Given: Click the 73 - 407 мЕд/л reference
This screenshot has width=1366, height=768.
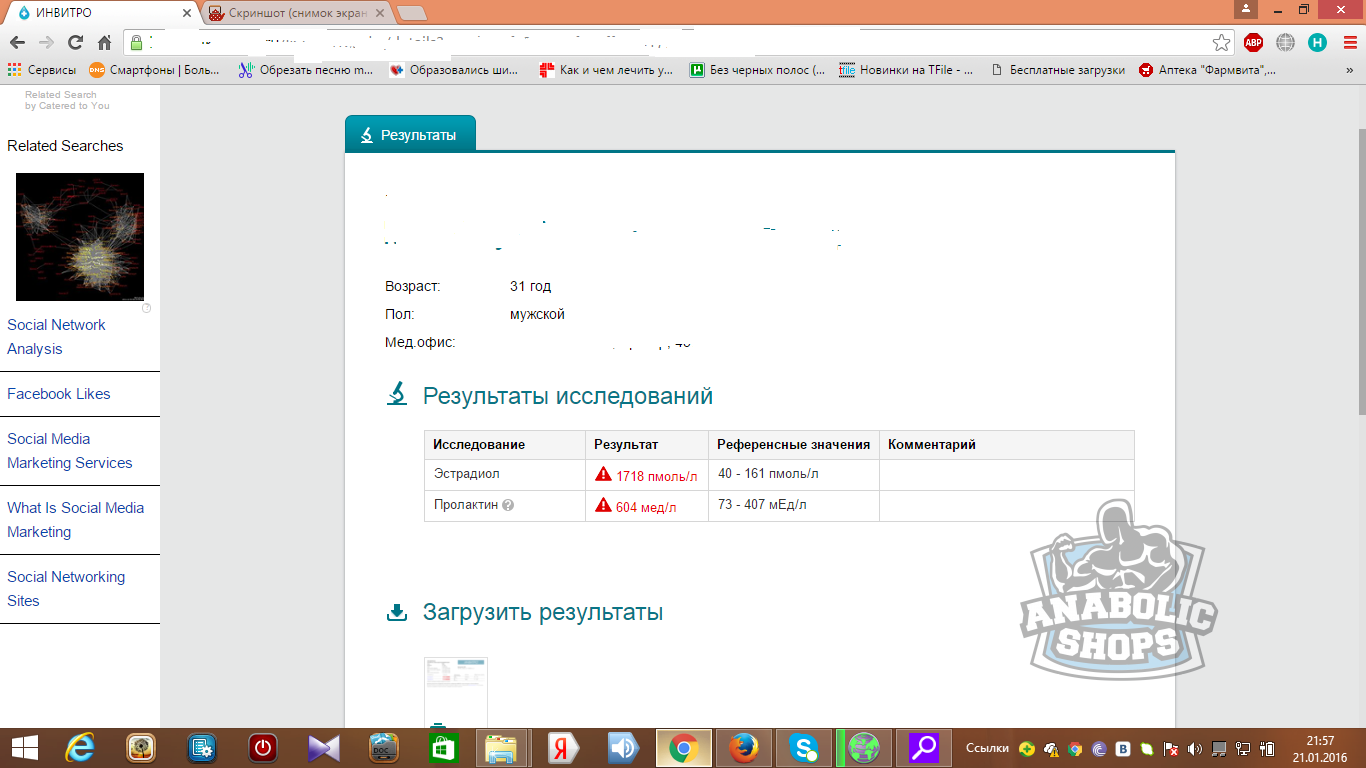Looking at the screenshot, I should pyautogui.click(x=762, y=504).
